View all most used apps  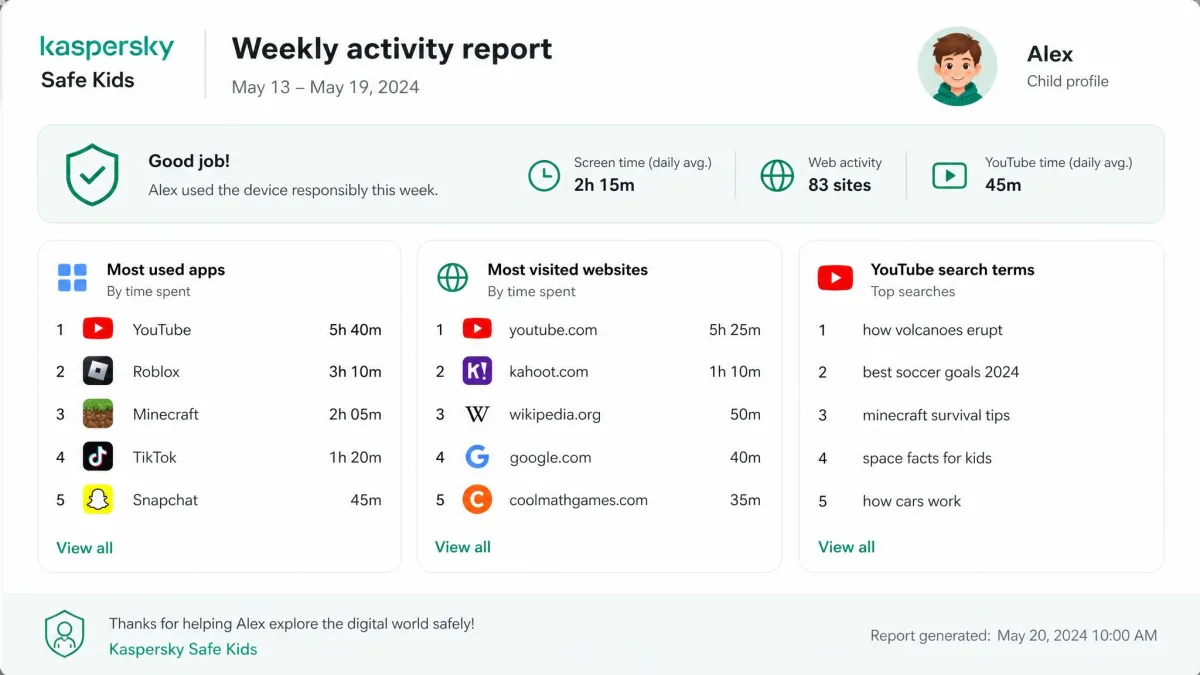click(85, 548)
